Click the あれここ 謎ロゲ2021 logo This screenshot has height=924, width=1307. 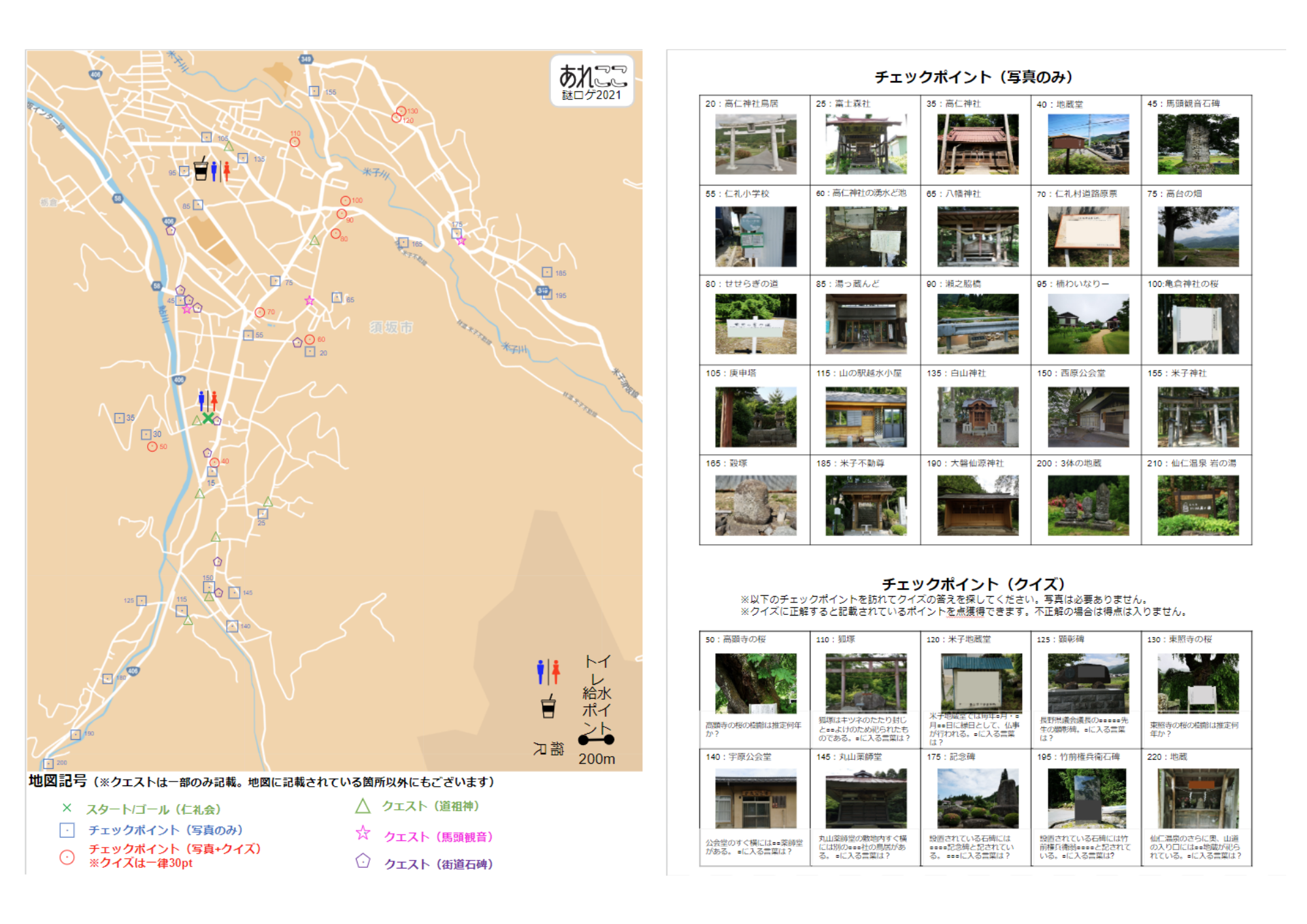click(x=592, y=81)
